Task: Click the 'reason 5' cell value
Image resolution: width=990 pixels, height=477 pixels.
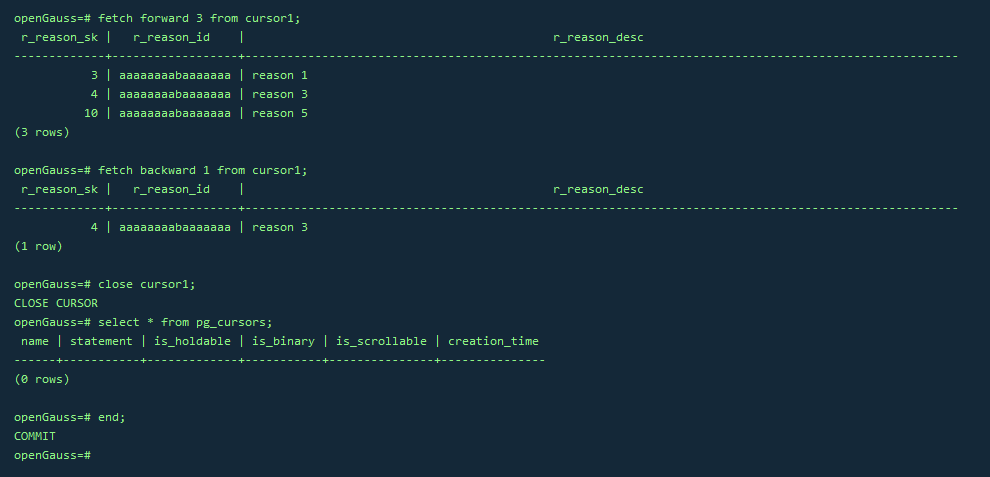Action: tap(280, 113)
